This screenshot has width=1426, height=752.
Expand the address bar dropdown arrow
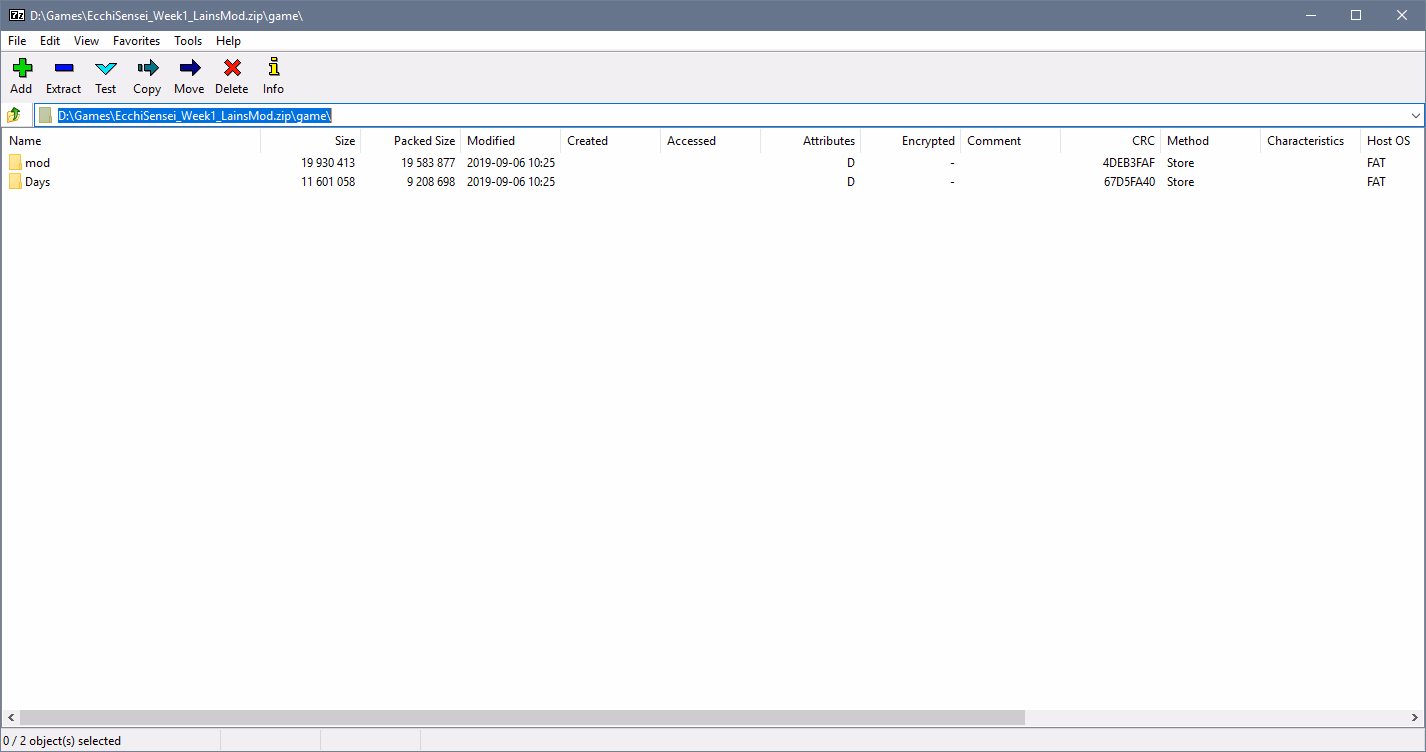[x=1415, y=115]
